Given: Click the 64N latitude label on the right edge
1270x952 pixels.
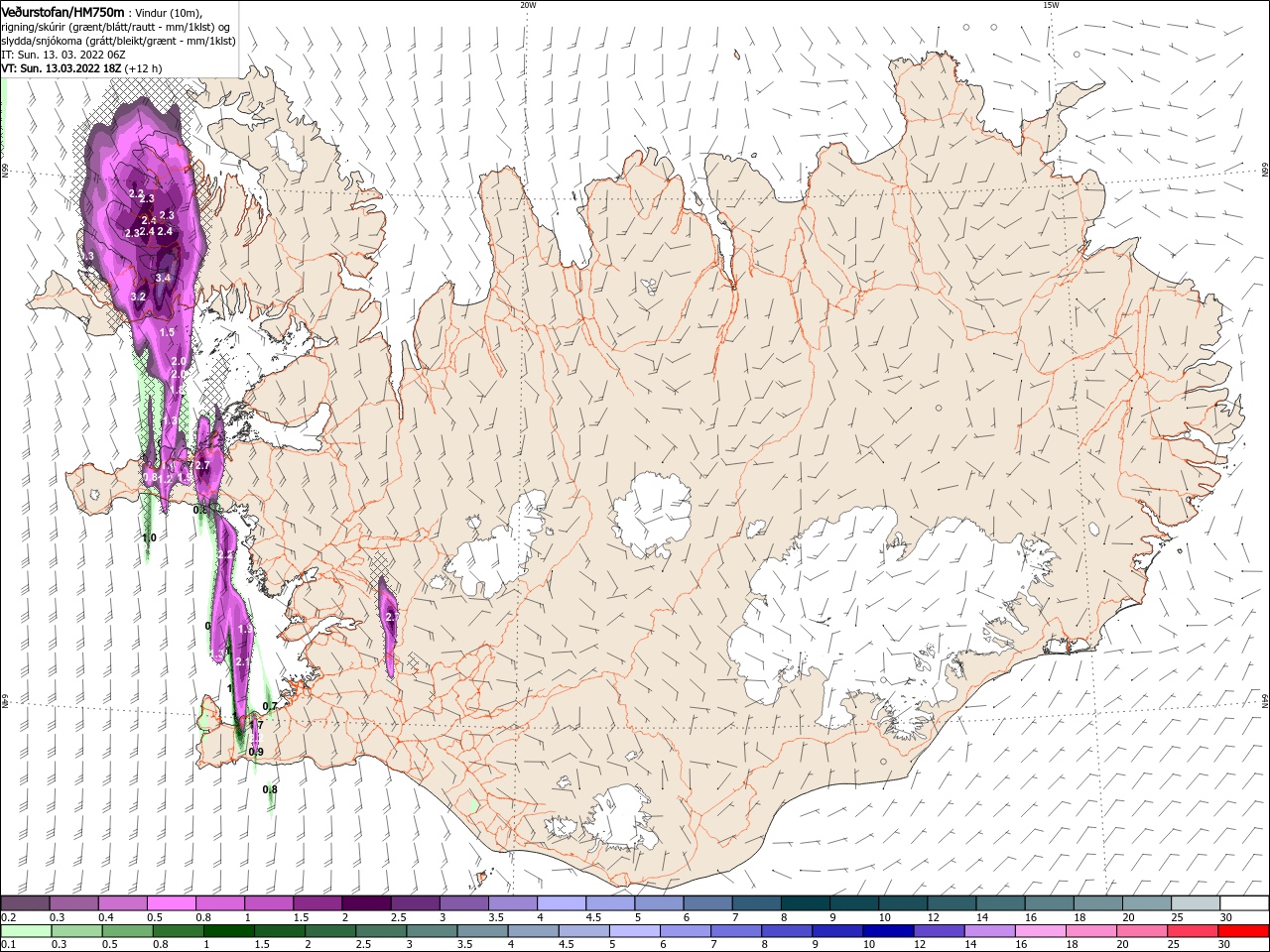Looking at the screenshot, I should pos(1265,702).
